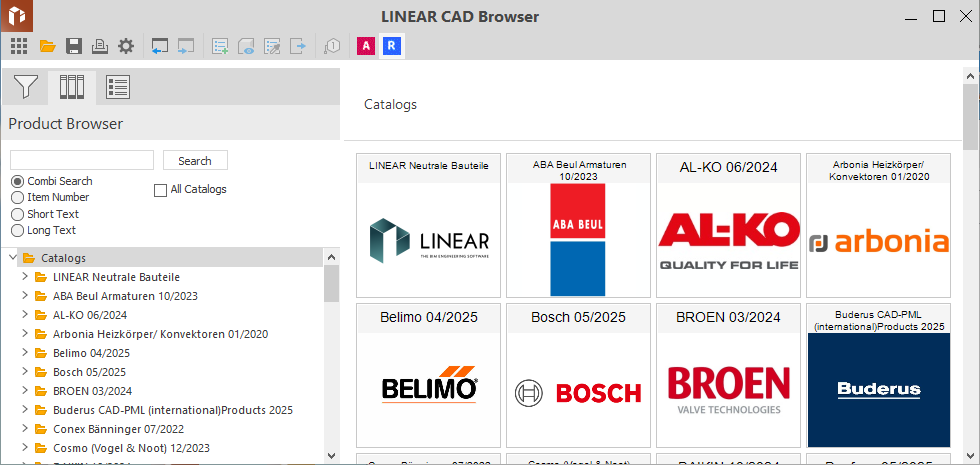Select Combi Search radio button
This screenshot has height=465, width=980.
point(18,181)
